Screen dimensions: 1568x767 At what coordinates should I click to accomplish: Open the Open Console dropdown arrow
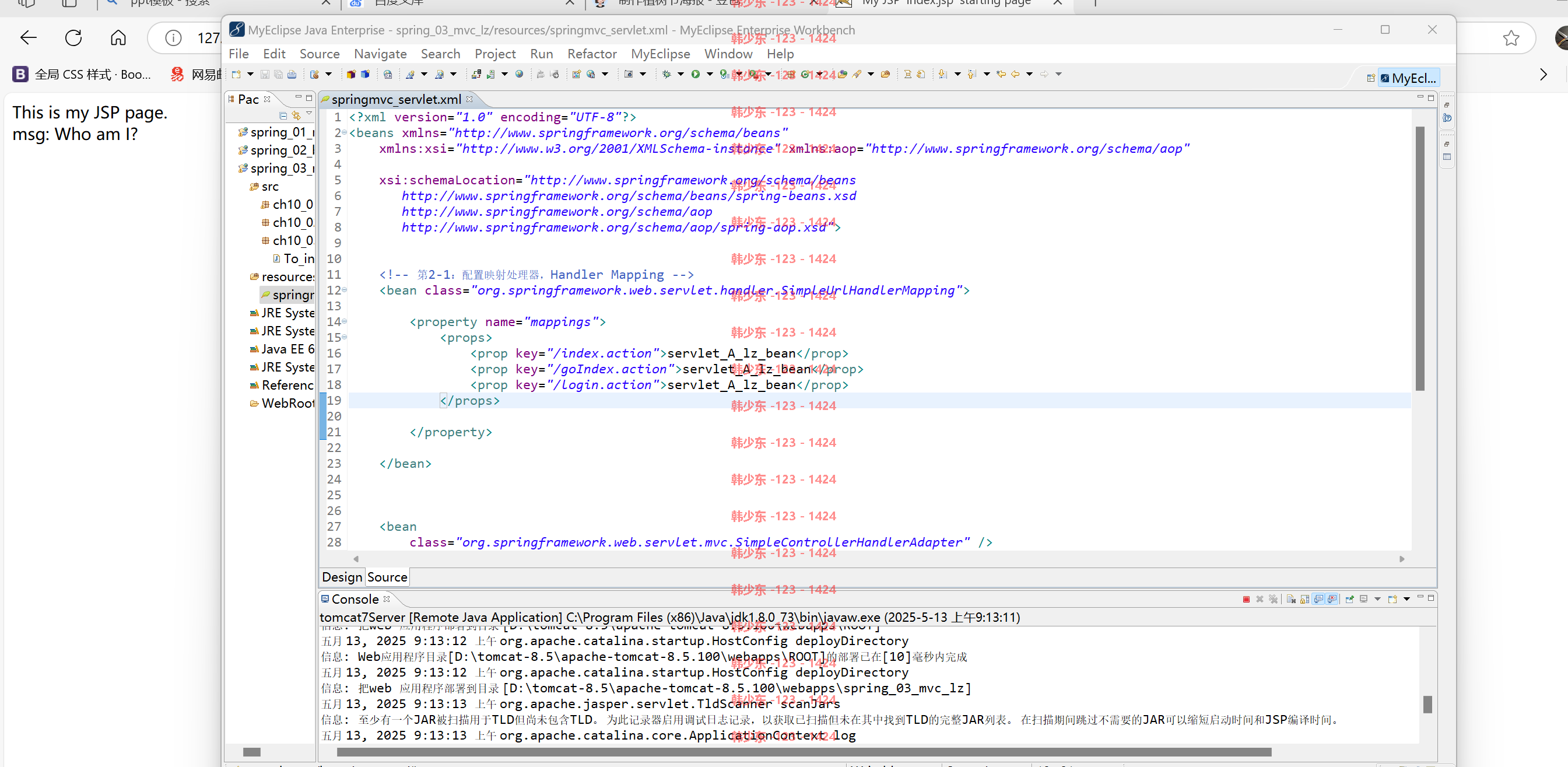click(x=1406, y=600)
